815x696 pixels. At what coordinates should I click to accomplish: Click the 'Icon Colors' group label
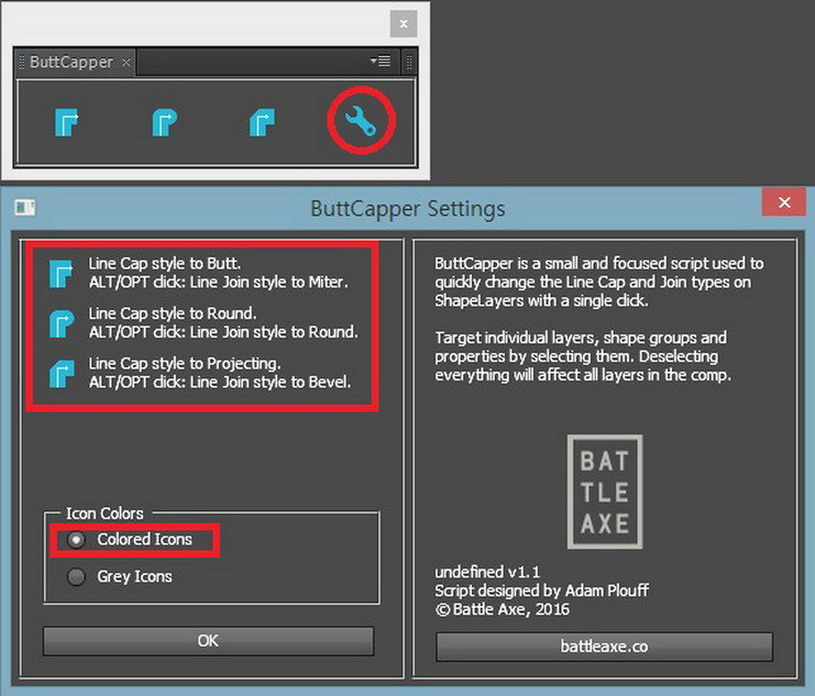click(x=104, y=514)
